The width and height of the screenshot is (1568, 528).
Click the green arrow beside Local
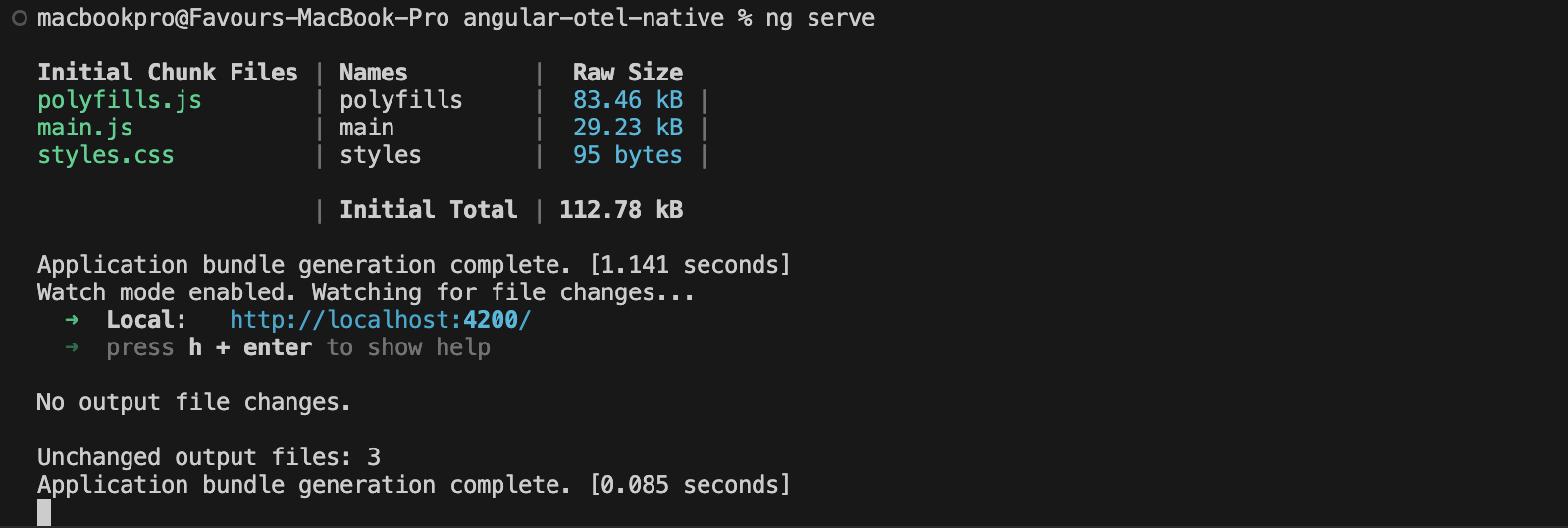click(72, 320)
